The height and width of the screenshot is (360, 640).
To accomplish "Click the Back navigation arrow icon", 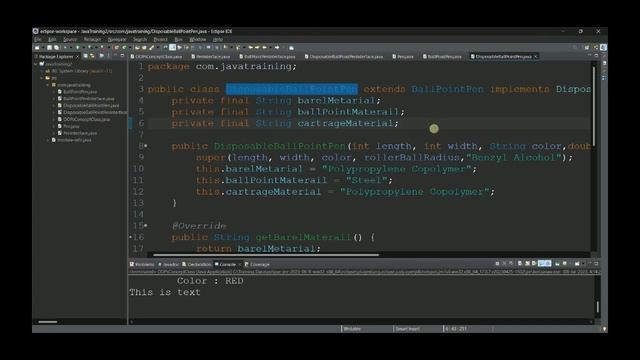I will (264, 48).
